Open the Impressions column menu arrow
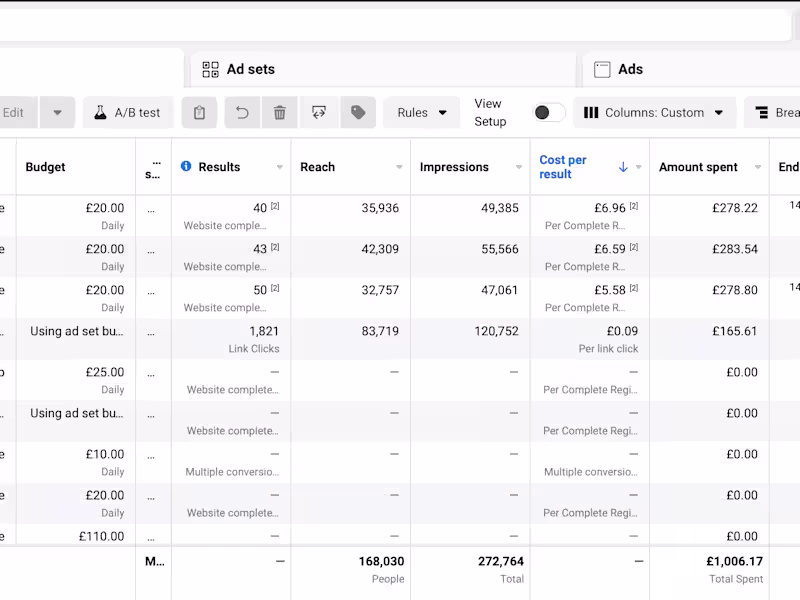Screen dimensions: 800x600 tap(519, 168)
